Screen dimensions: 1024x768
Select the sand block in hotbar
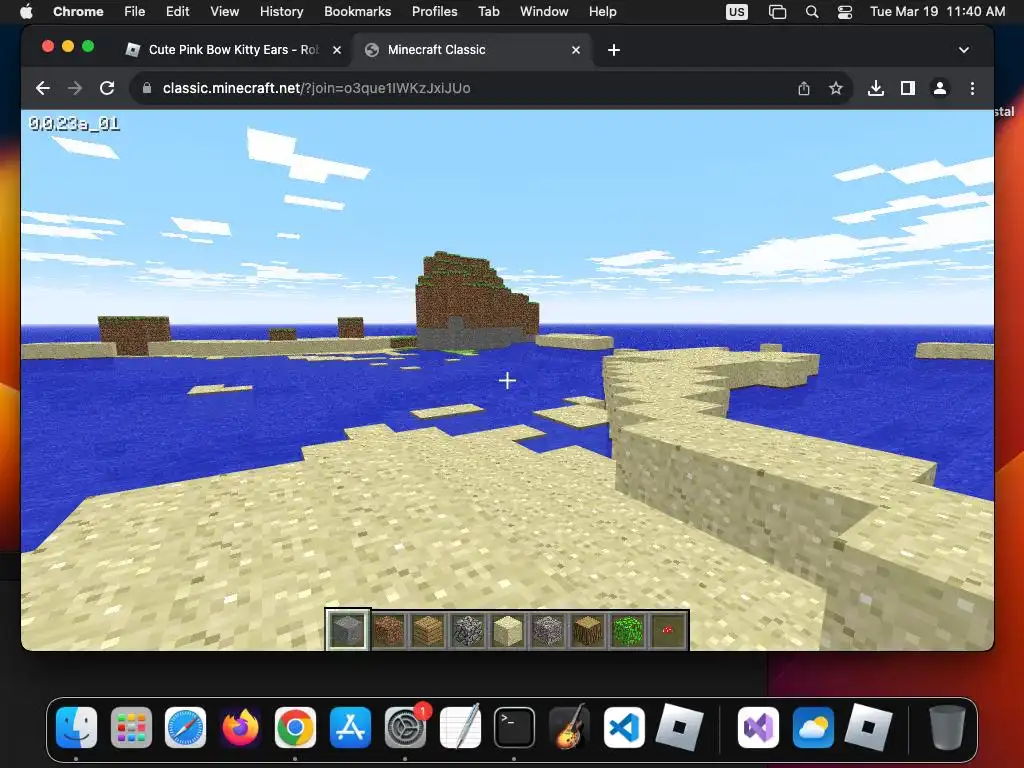click(x=508, y=630)
